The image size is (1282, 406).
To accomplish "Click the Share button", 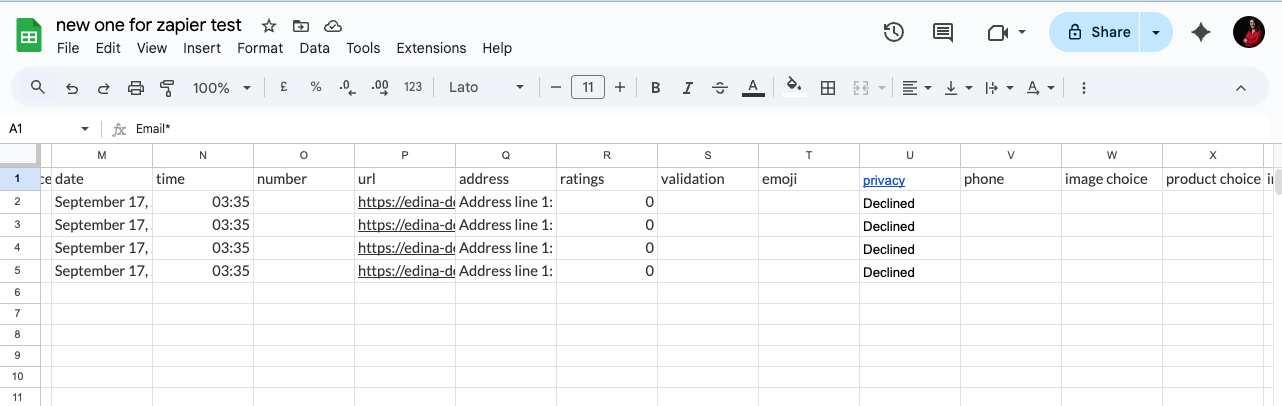I will [1097, 32].
